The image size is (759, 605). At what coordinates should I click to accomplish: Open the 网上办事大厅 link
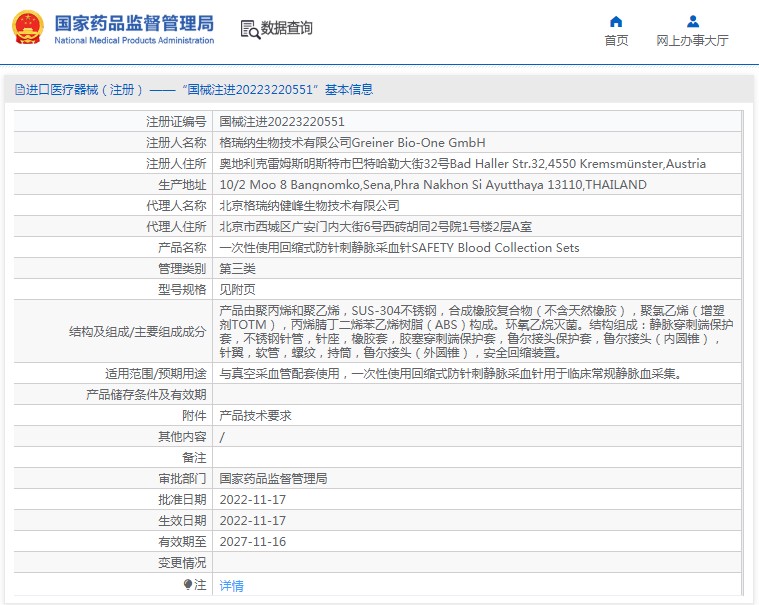[x=692, y=41]
